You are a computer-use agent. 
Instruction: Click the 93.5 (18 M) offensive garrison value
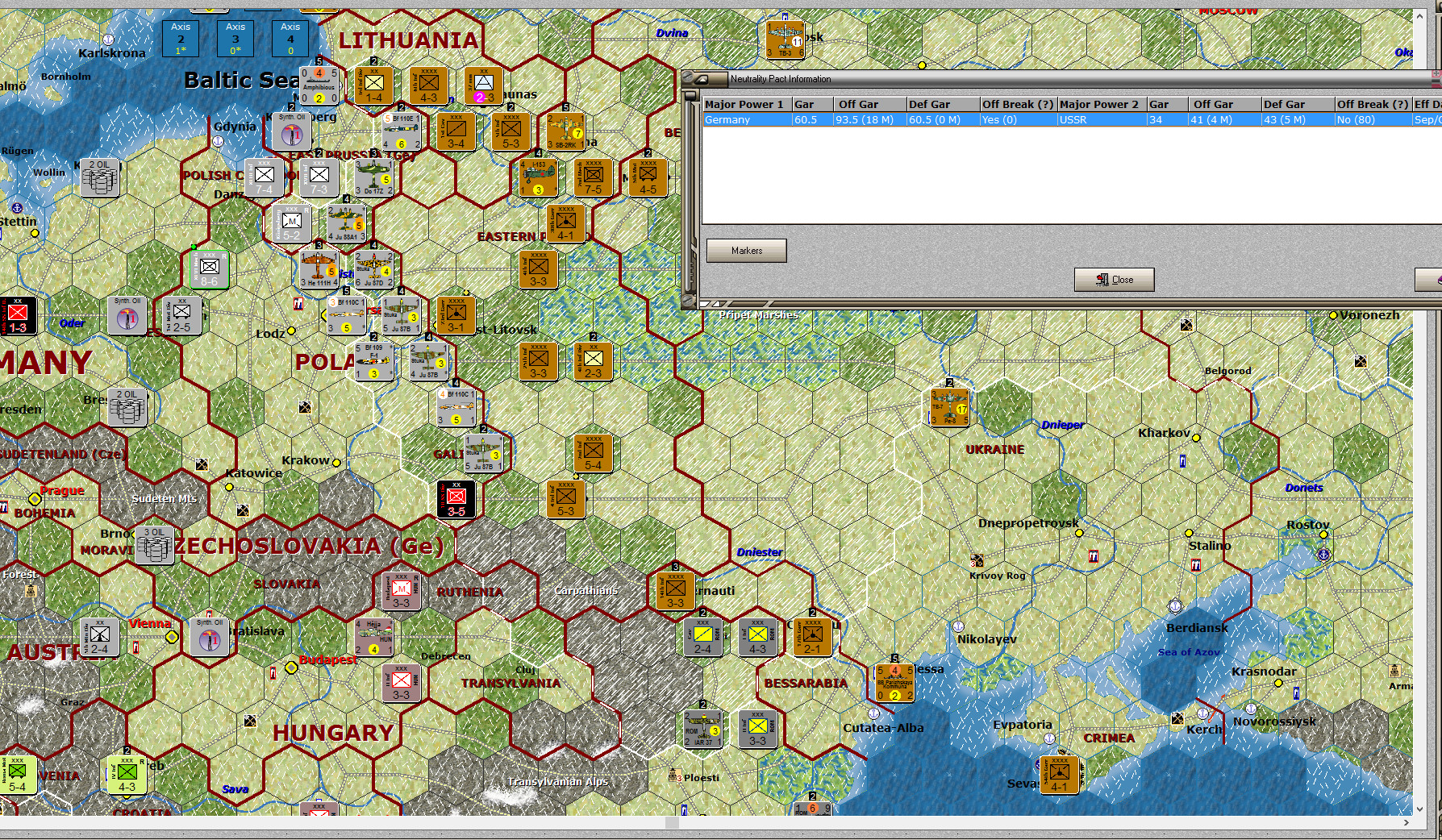[869, 119]
